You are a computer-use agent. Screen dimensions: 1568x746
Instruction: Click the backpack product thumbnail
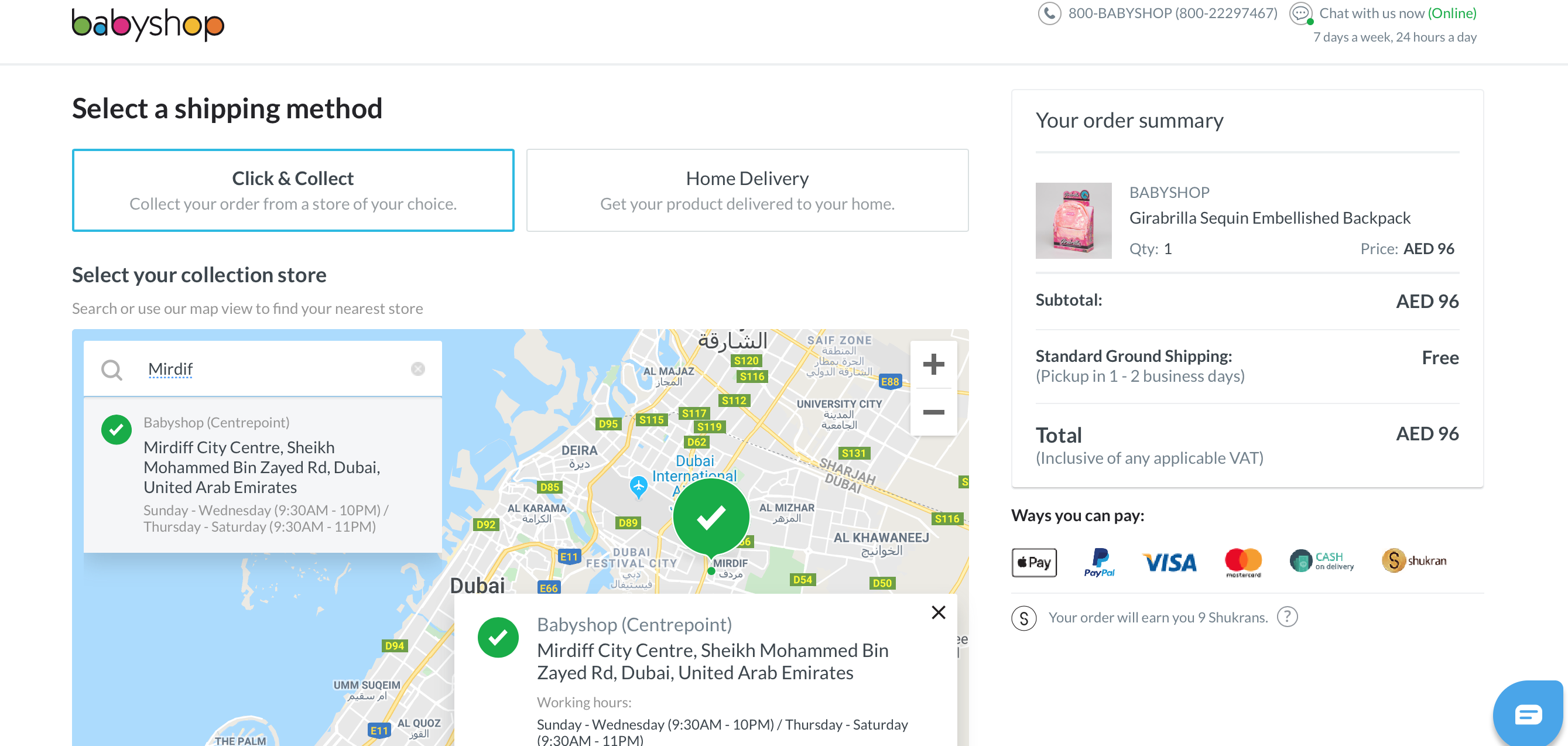click(1073, 220)
